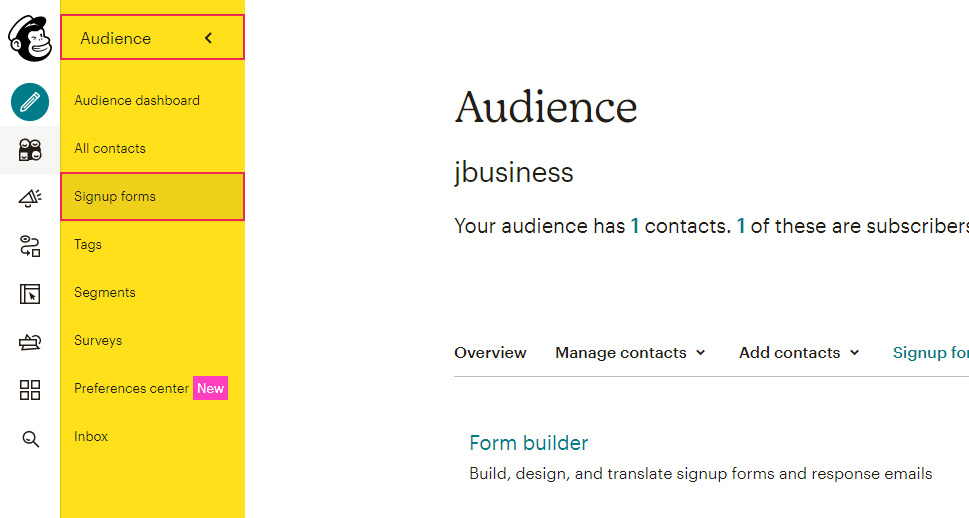
Task: Click the Mailchimp Freddie logo
Action: pos(30,38)
